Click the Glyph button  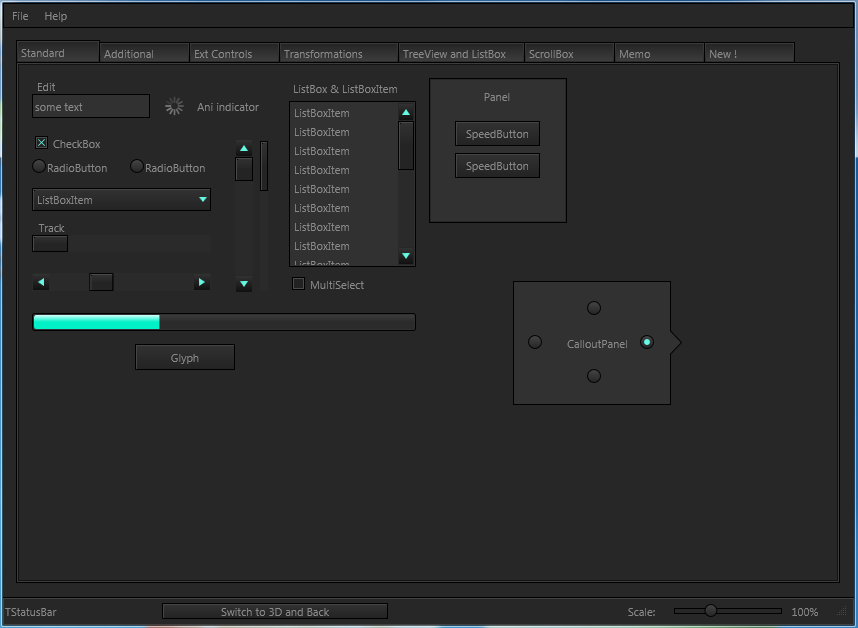[185, 357]
